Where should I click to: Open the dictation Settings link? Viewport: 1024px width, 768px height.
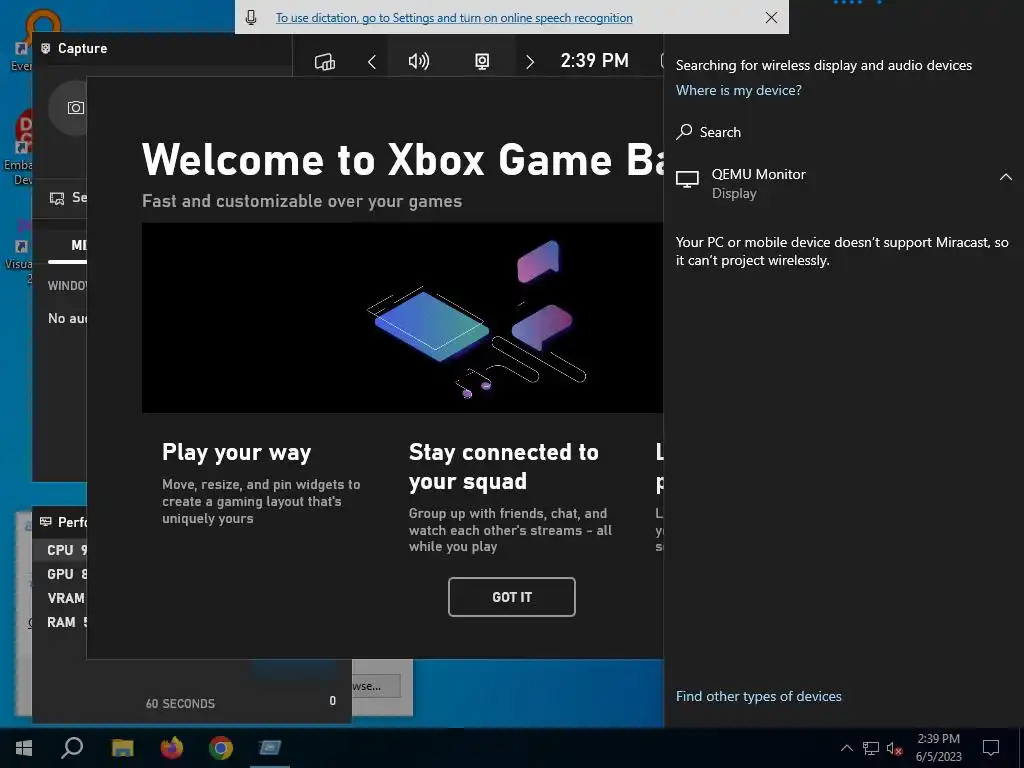click(454, 18)
